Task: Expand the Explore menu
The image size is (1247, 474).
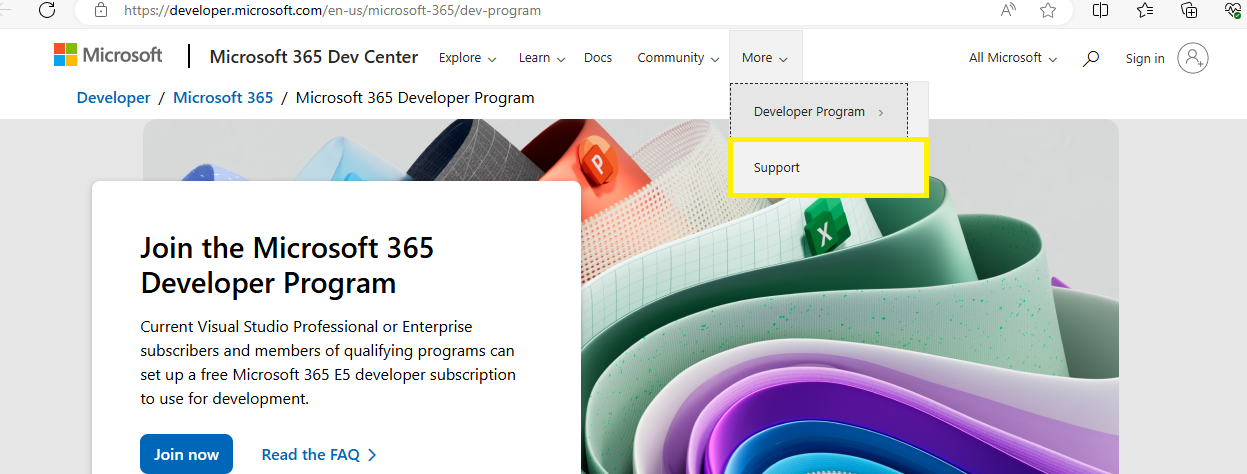Action: point(467,58)
